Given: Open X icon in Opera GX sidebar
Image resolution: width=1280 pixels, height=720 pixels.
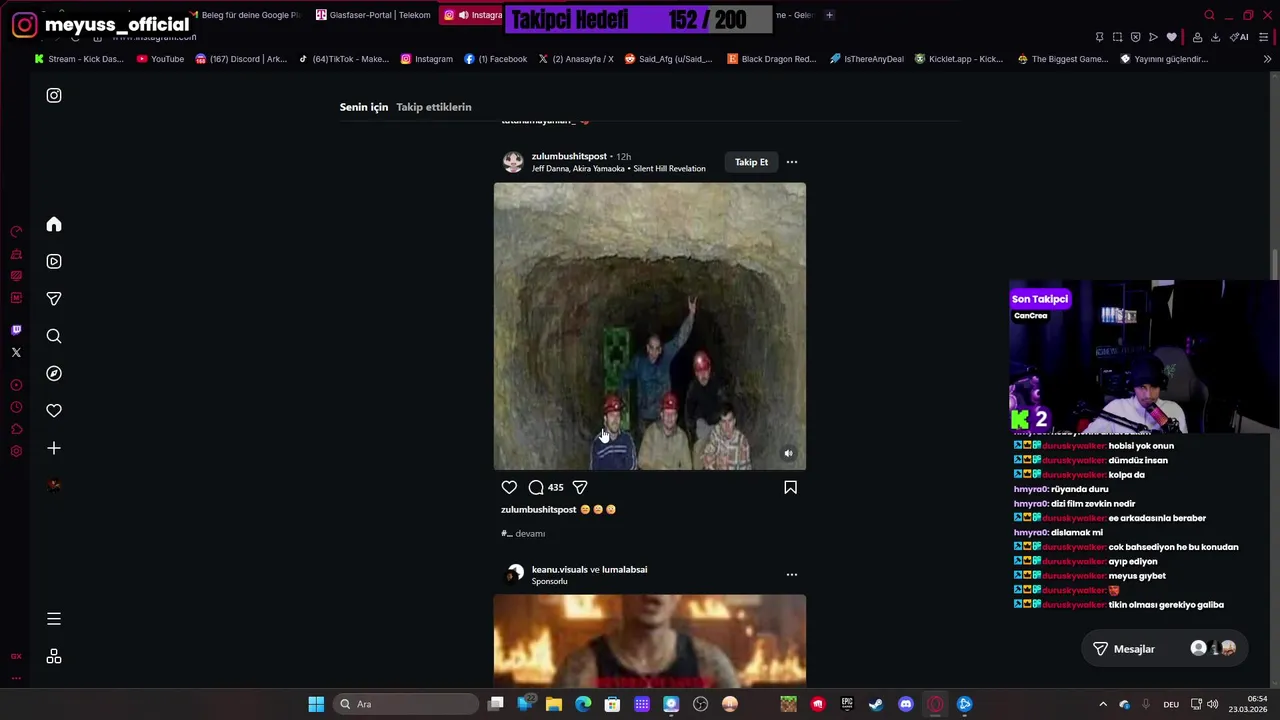Looking at the screenshot, I should pyautogui.click(x=16, y=352).
